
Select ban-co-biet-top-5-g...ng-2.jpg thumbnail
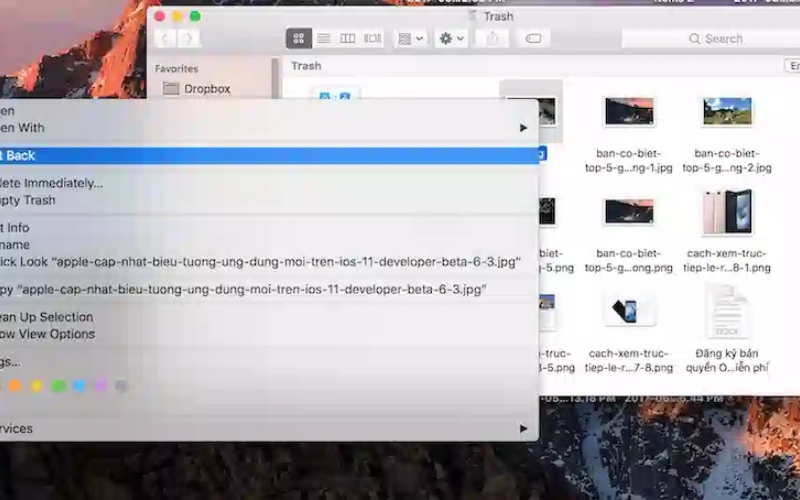[x=727, y=111]
